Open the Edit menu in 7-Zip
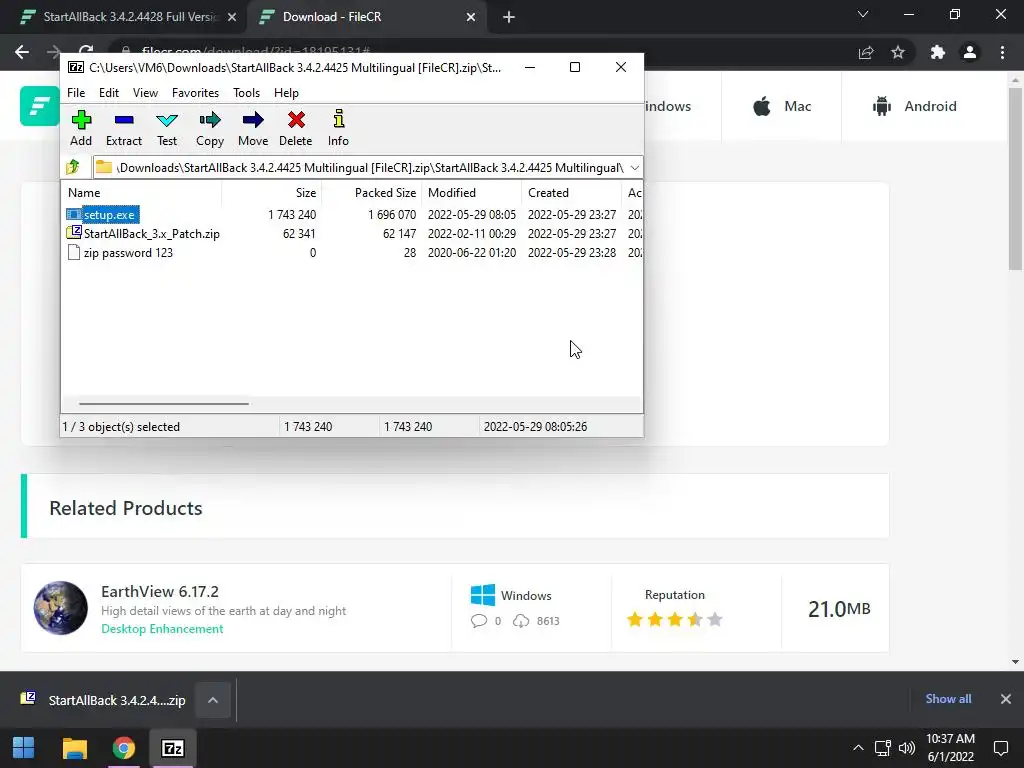 pyautogui.click(x=108, y=93)
